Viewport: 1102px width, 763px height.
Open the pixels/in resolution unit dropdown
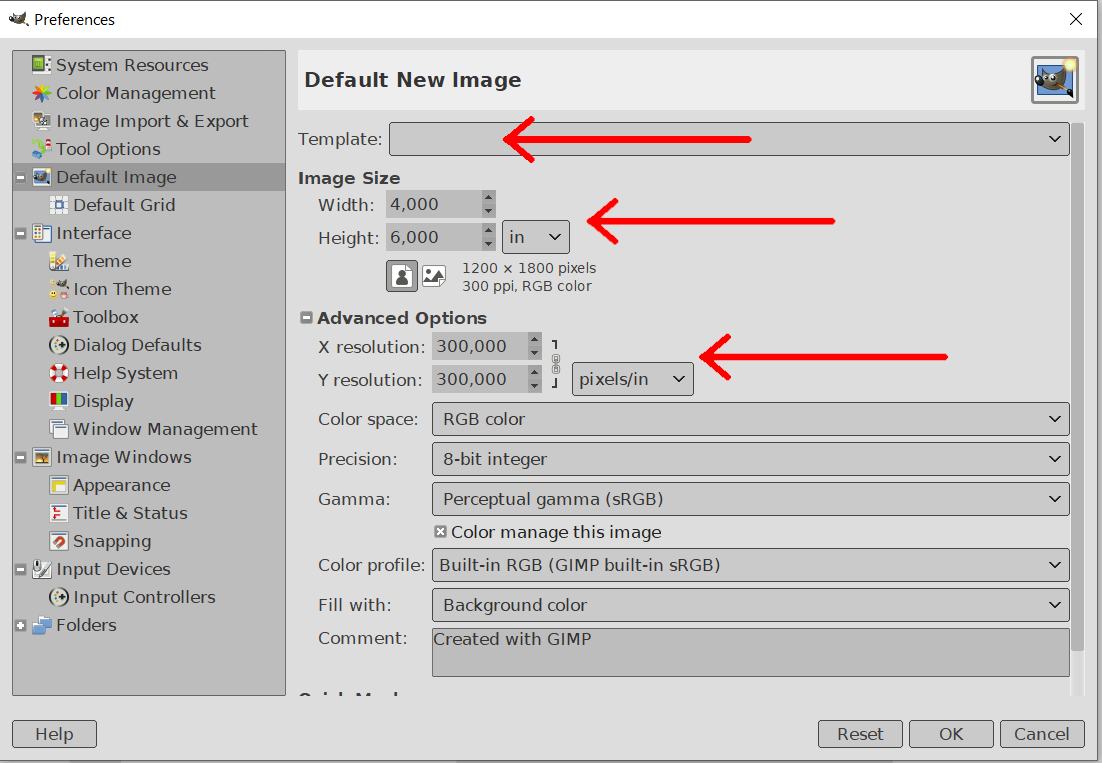633,379
